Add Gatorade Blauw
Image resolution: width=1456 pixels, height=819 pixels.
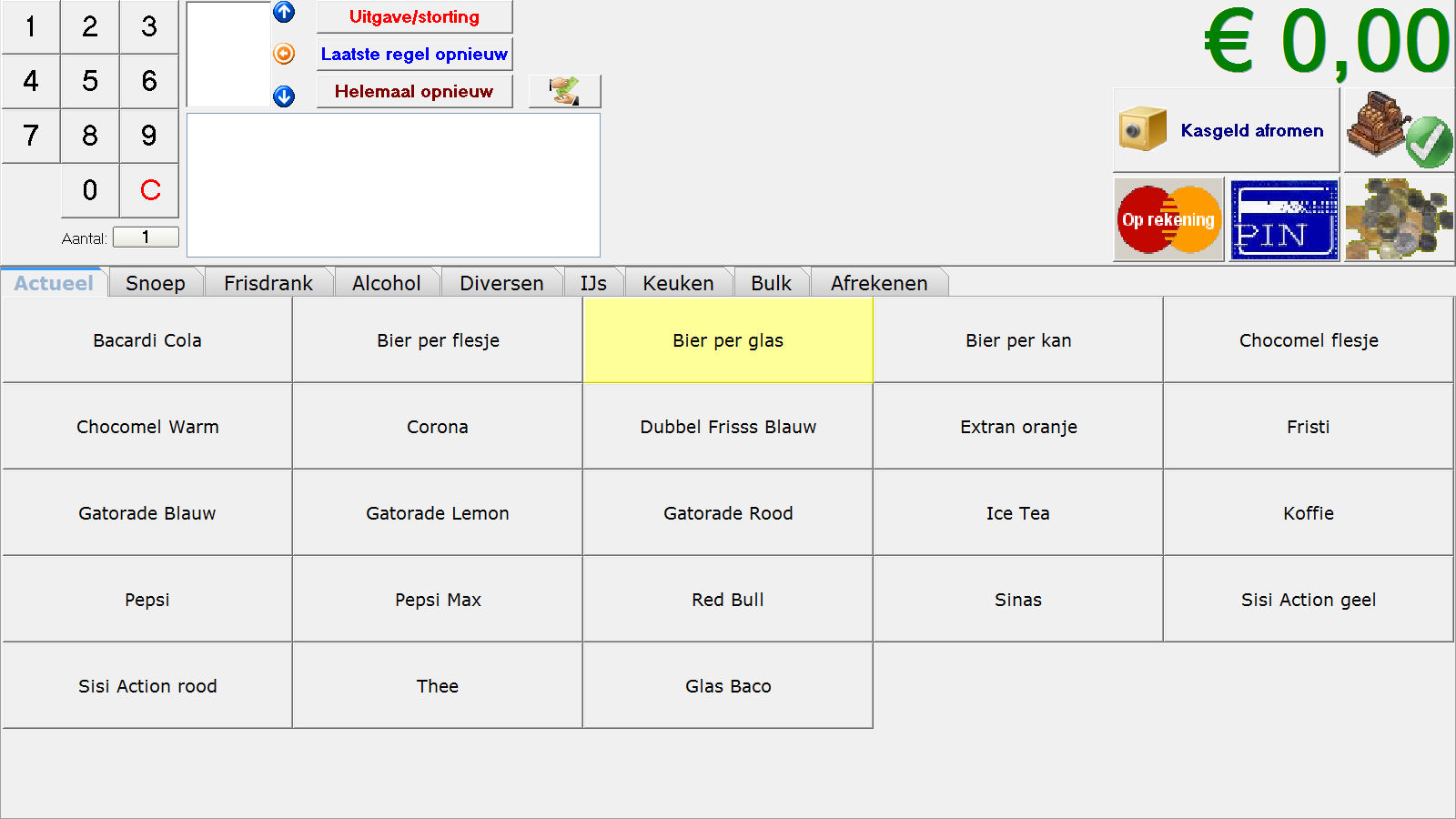(147, 513)
